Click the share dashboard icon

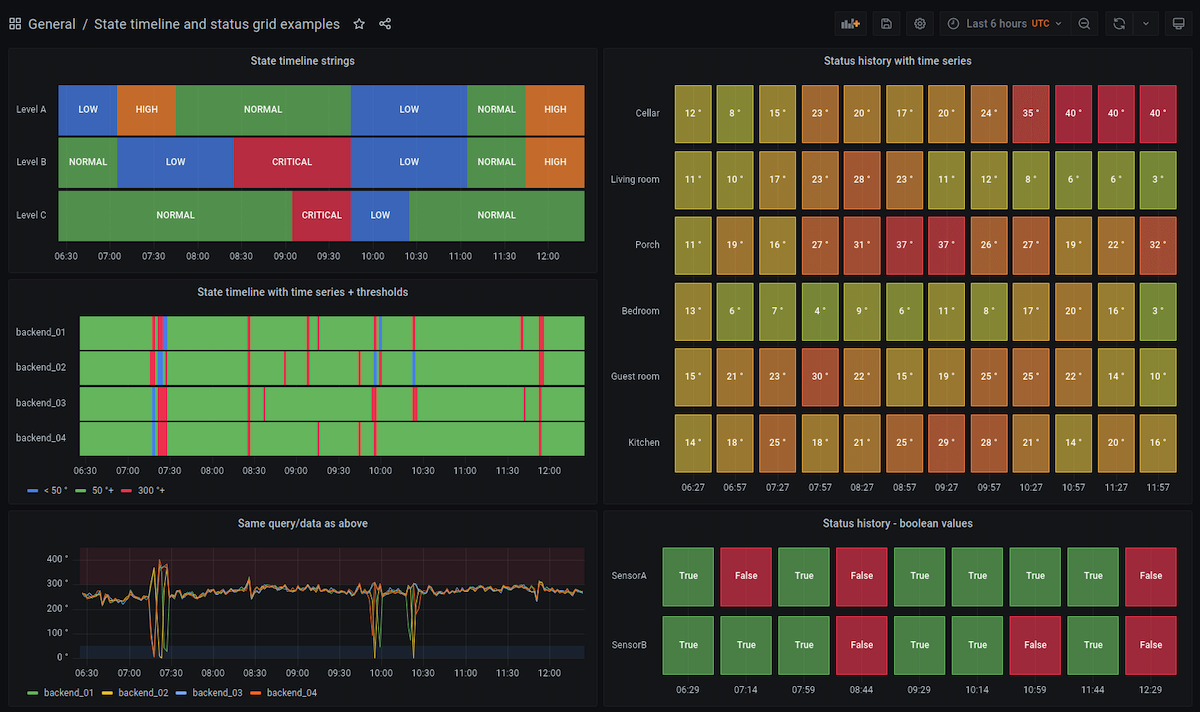pos(384,23)
